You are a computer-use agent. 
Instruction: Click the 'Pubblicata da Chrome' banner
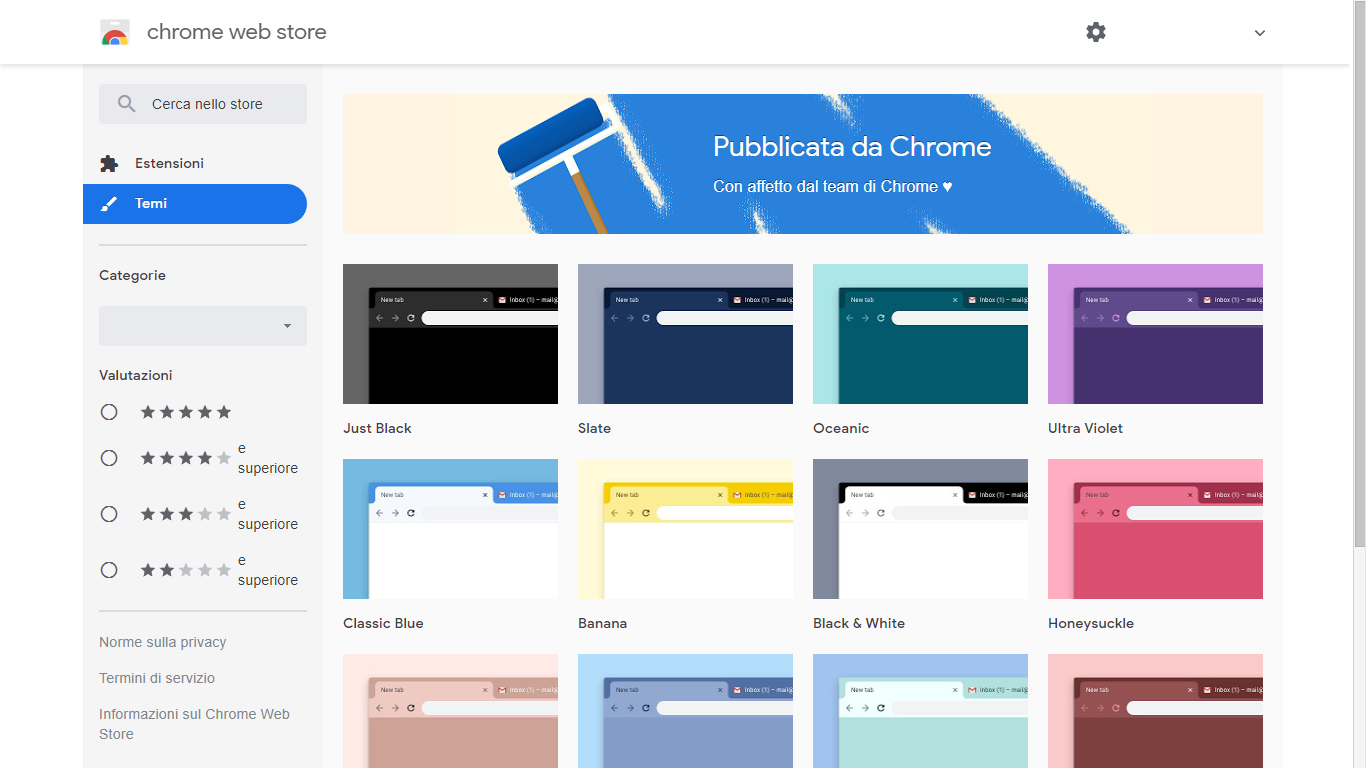803,164
